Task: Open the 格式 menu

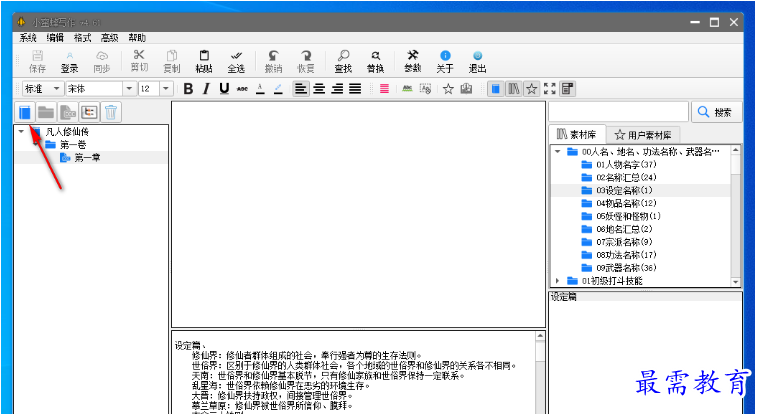Action: tap(82, 38)
